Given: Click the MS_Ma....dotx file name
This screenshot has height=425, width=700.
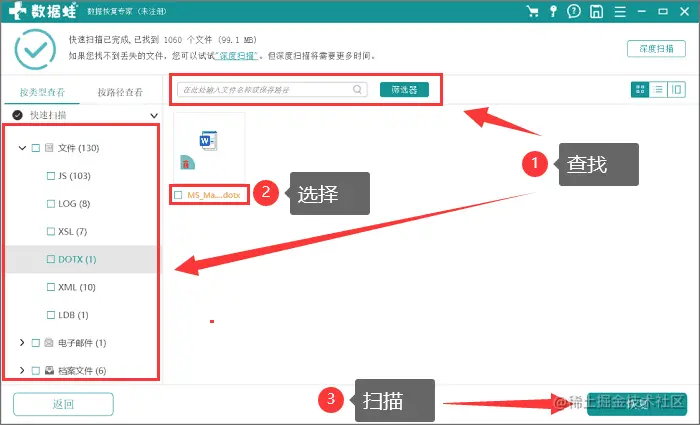Looking at the screenshot, I should point(214,195).
